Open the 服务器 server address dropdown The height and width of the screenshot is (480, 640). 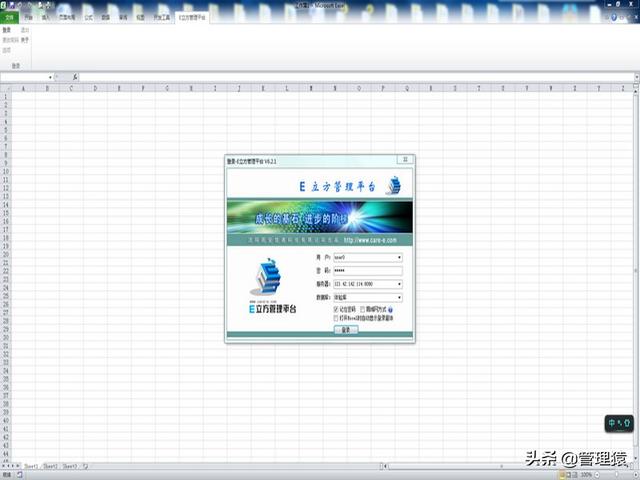coord(399,284)
